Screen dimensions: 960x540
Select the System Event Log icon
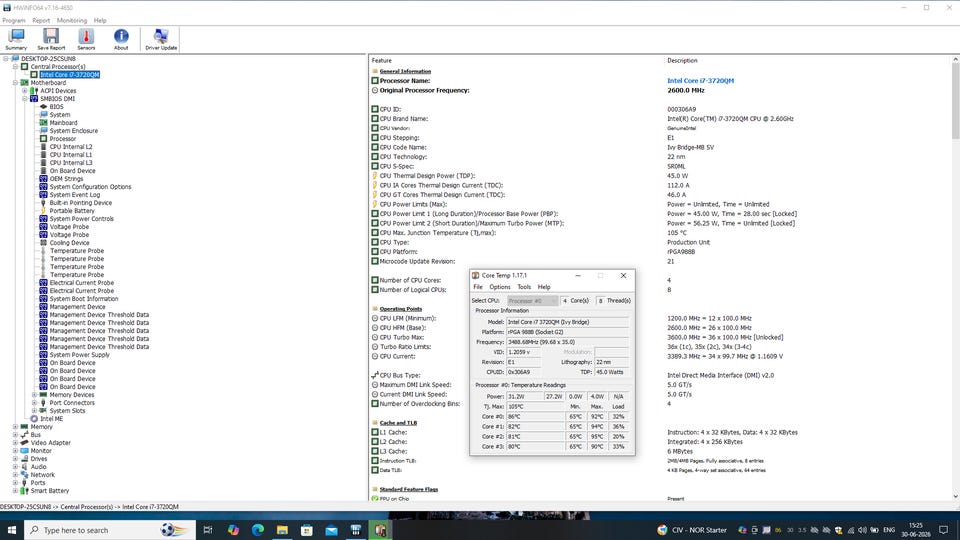[43, 195]
